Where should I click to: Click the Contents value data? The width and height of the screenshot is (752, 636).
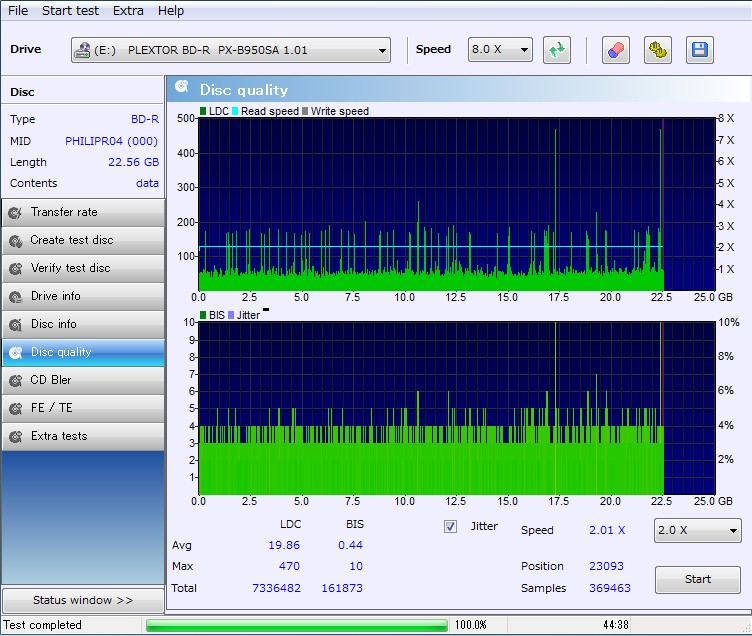point(147,183)
